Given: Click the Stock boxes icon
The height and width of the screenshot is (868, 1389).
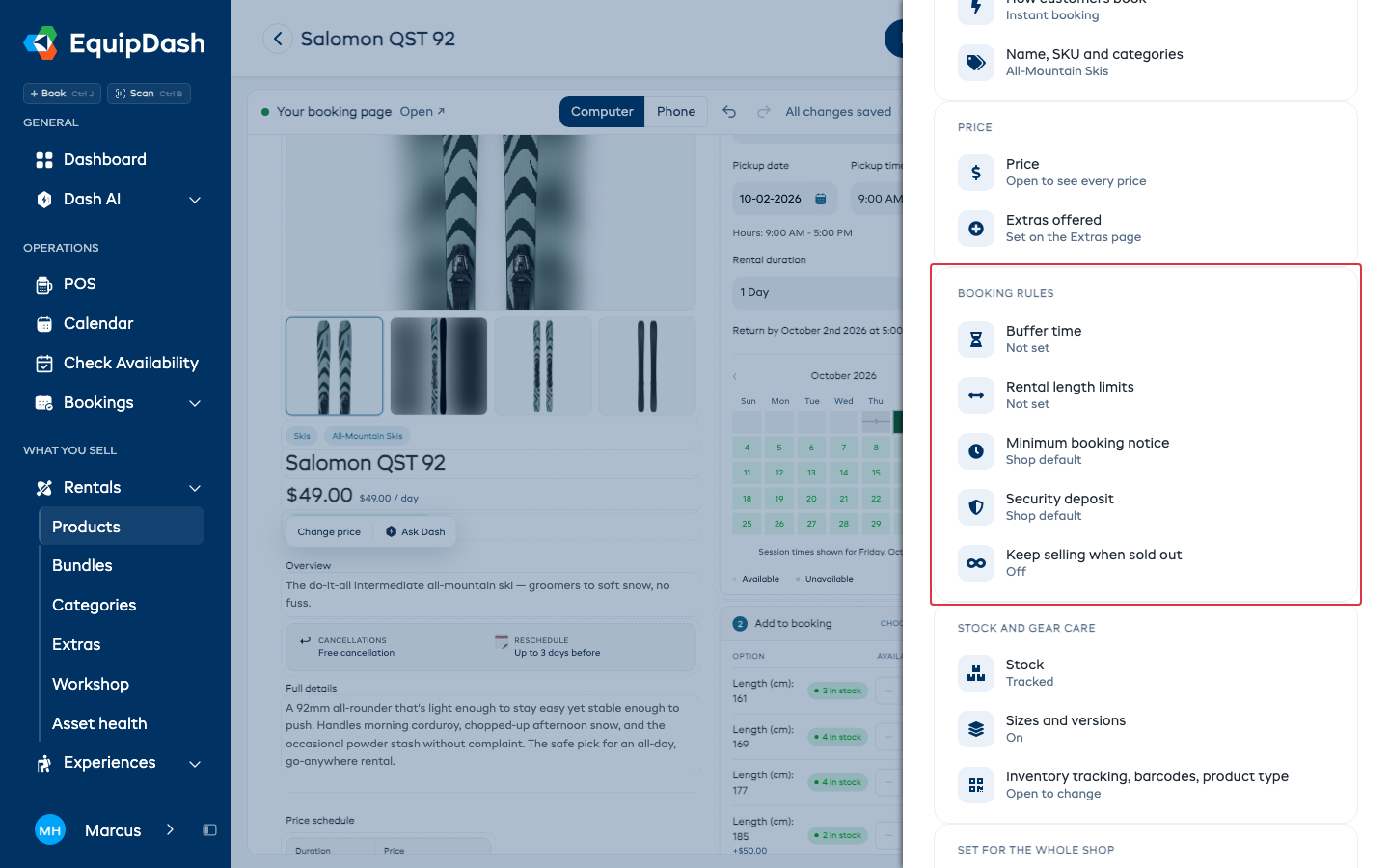Looking at the screenshot, I should pyautogui.click(x=975, y=673).
